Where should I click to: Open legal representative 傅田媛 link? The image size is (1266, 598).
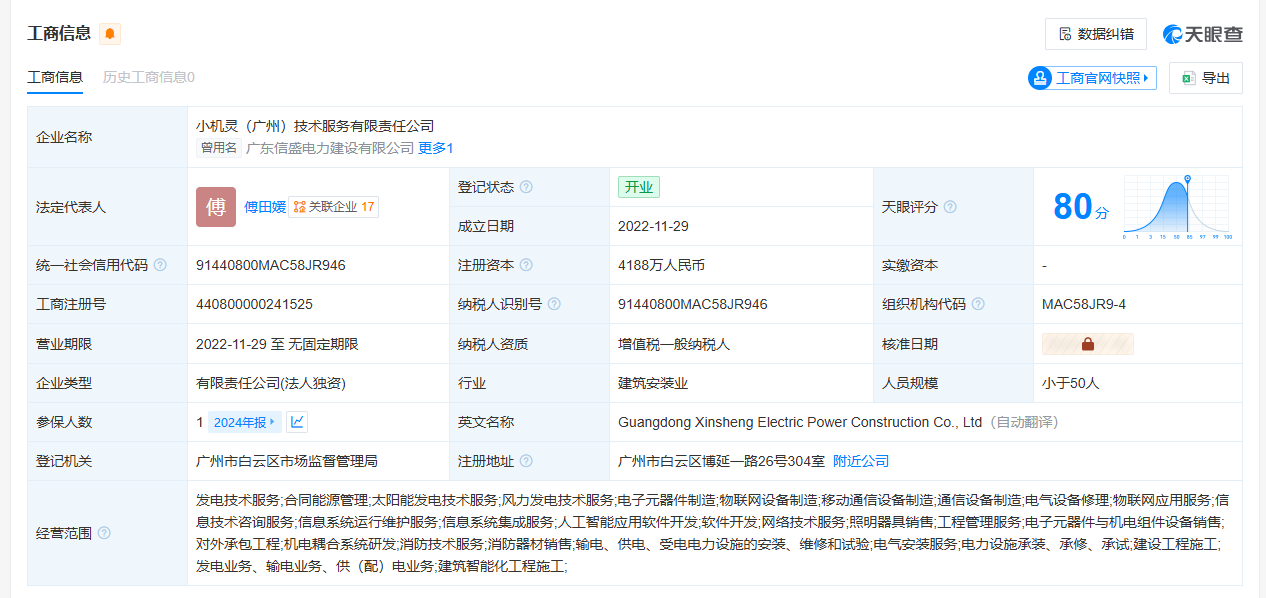click(x=265, y=207)
